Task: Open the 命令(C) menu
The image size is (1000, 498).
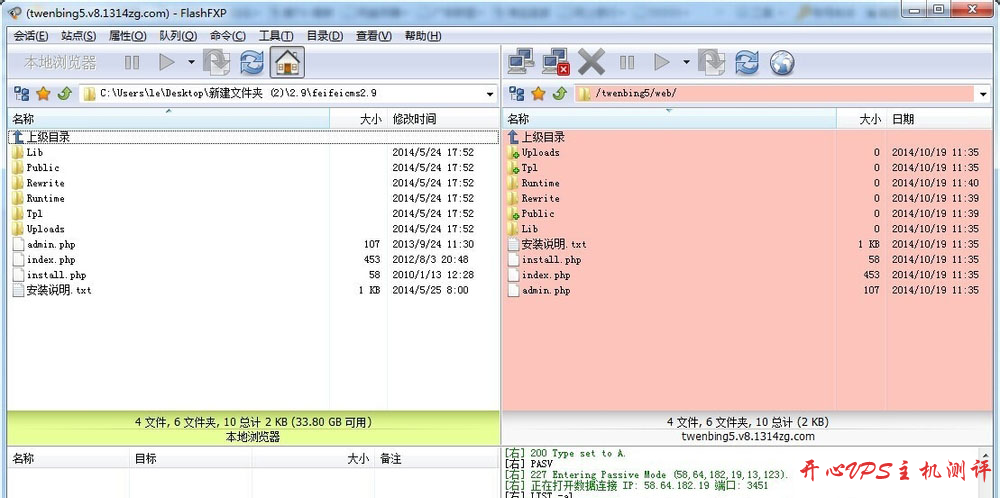Action: [x=227, y=36]
